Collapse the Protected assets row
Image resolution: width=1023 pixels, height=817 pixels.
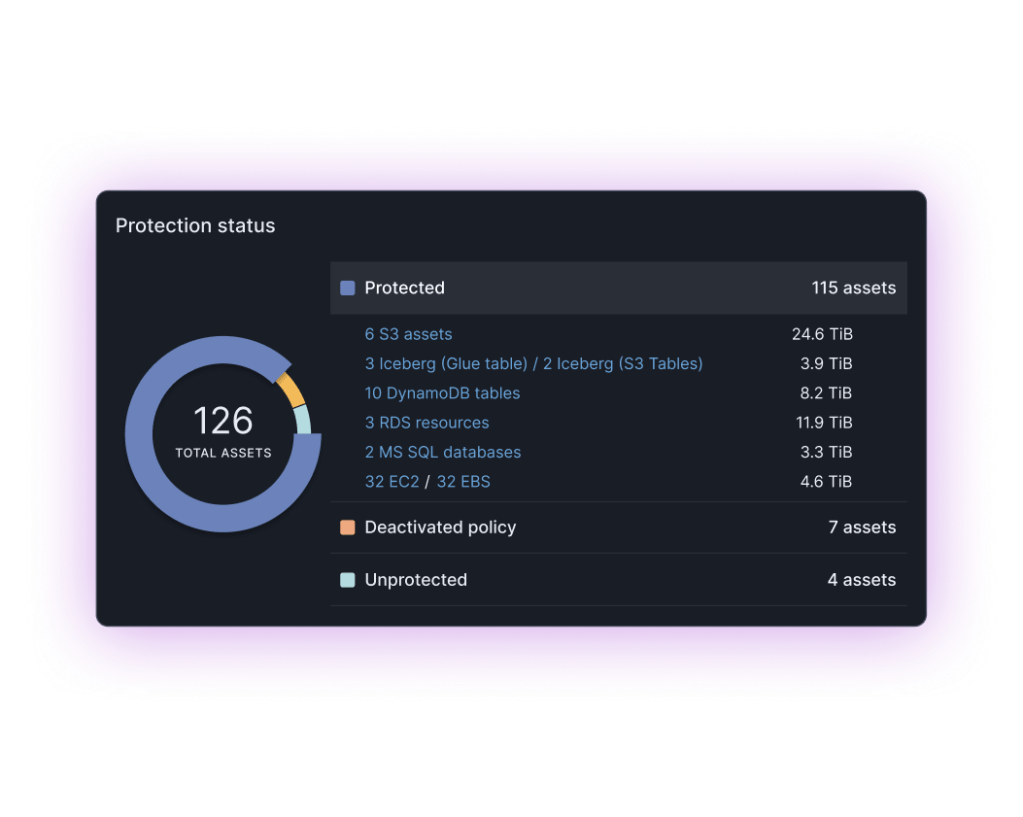[x=618, y=288]
